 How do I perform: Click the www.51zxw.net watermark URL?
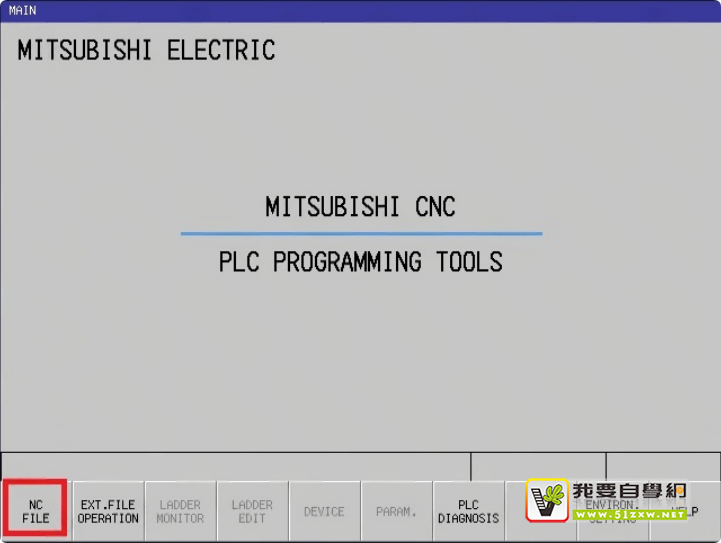630,513
